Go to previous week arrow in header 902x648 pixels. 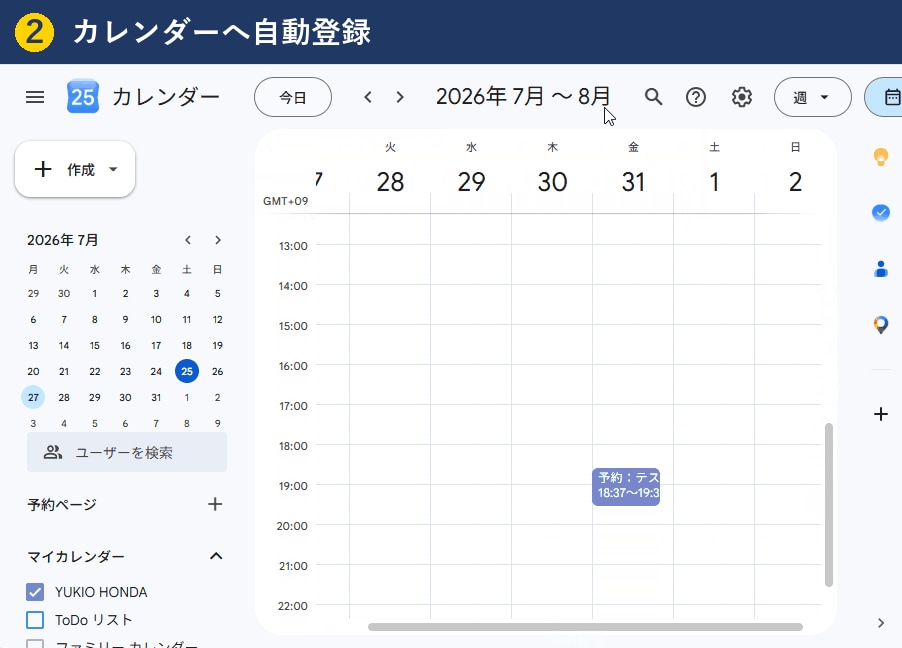point(368,97)
